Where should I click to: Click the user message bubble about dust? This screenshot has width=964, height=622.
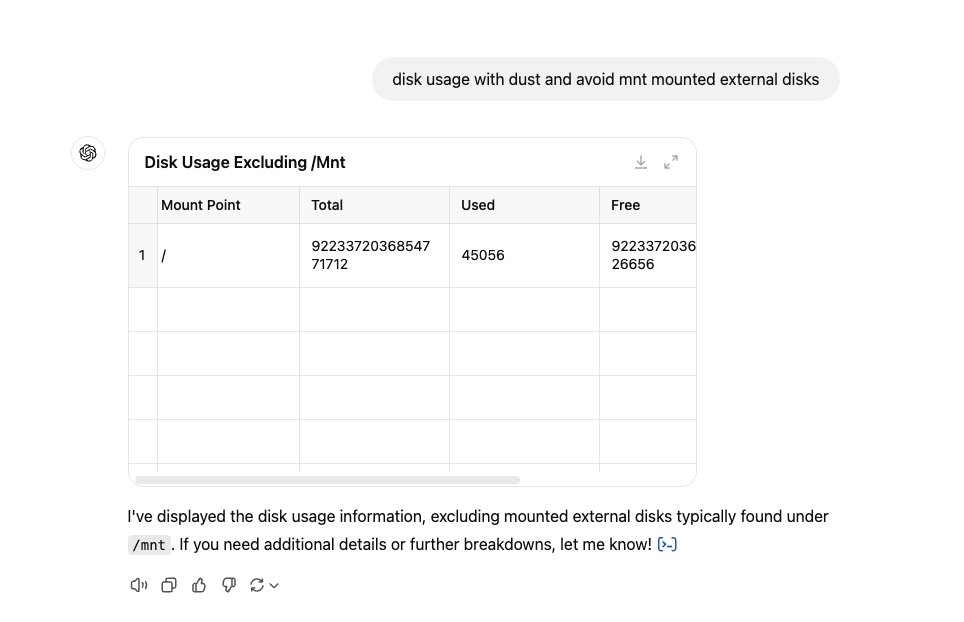coord(606,79)
